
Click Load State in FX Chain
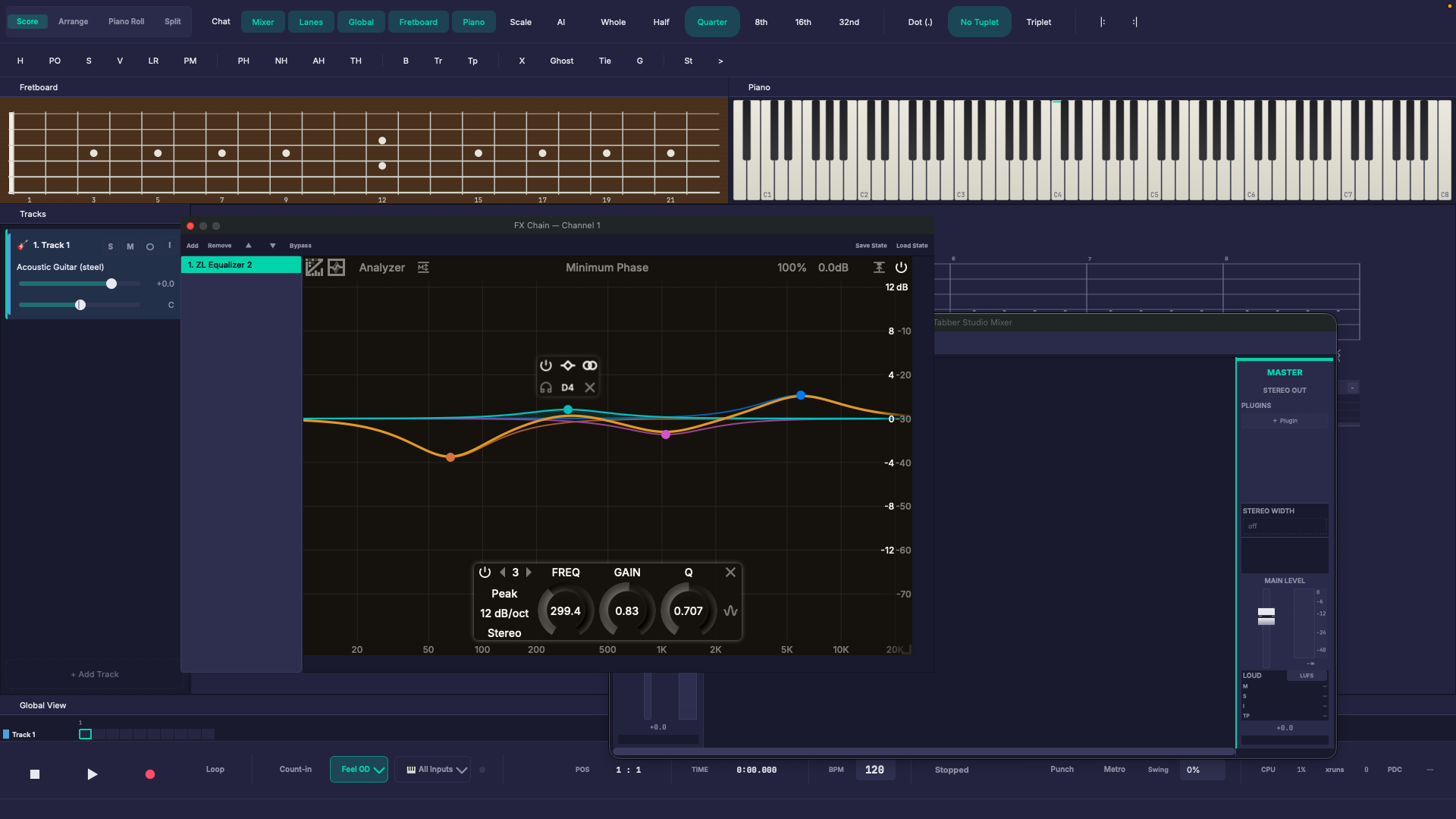click(912, 246)
